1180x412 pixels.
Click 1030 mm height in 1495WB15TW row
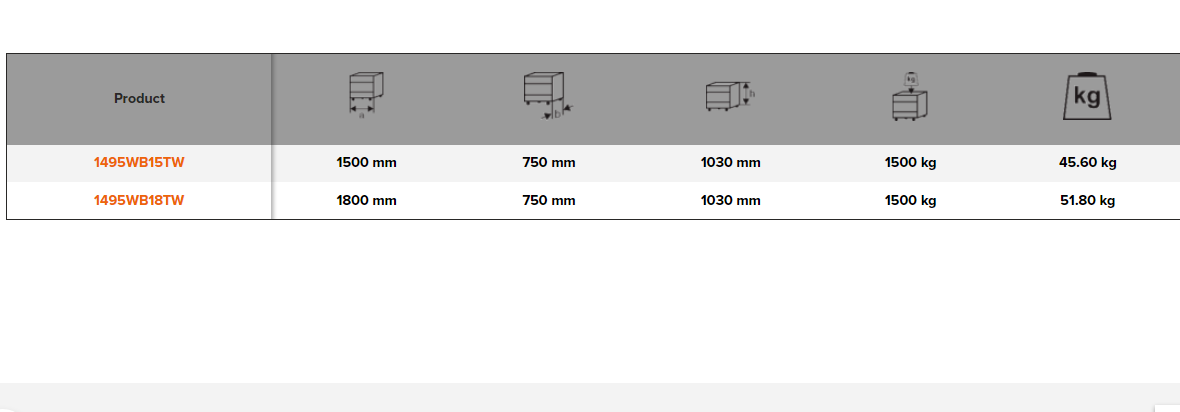[x=730, y=163]
